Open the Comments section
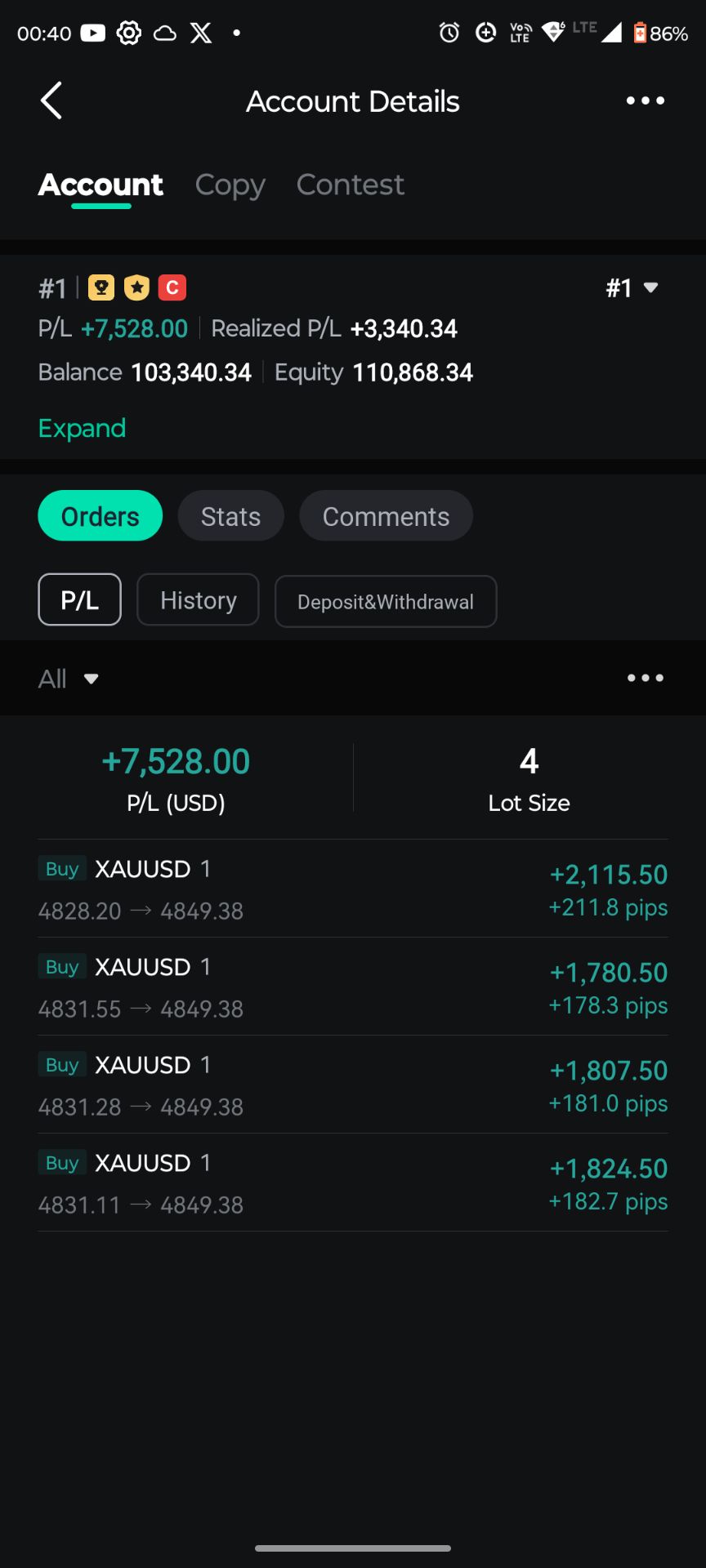 386,516
